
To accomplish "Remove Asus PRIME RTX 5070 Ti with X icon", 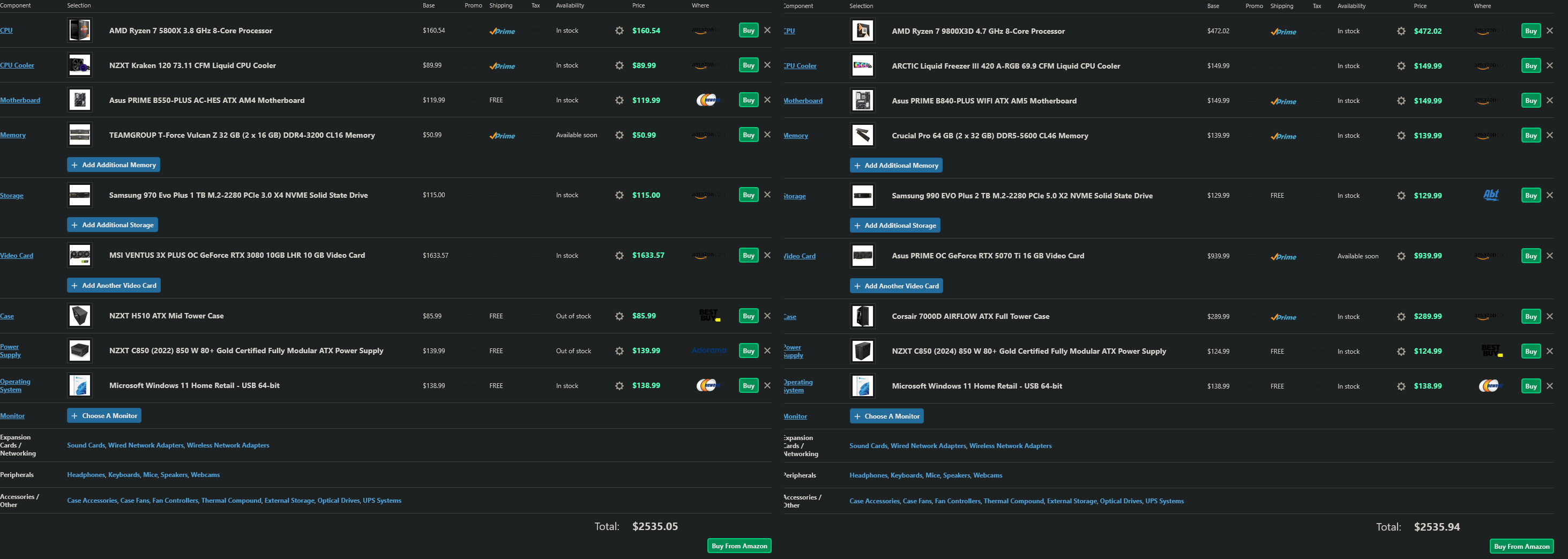I will coord(1550,256).
